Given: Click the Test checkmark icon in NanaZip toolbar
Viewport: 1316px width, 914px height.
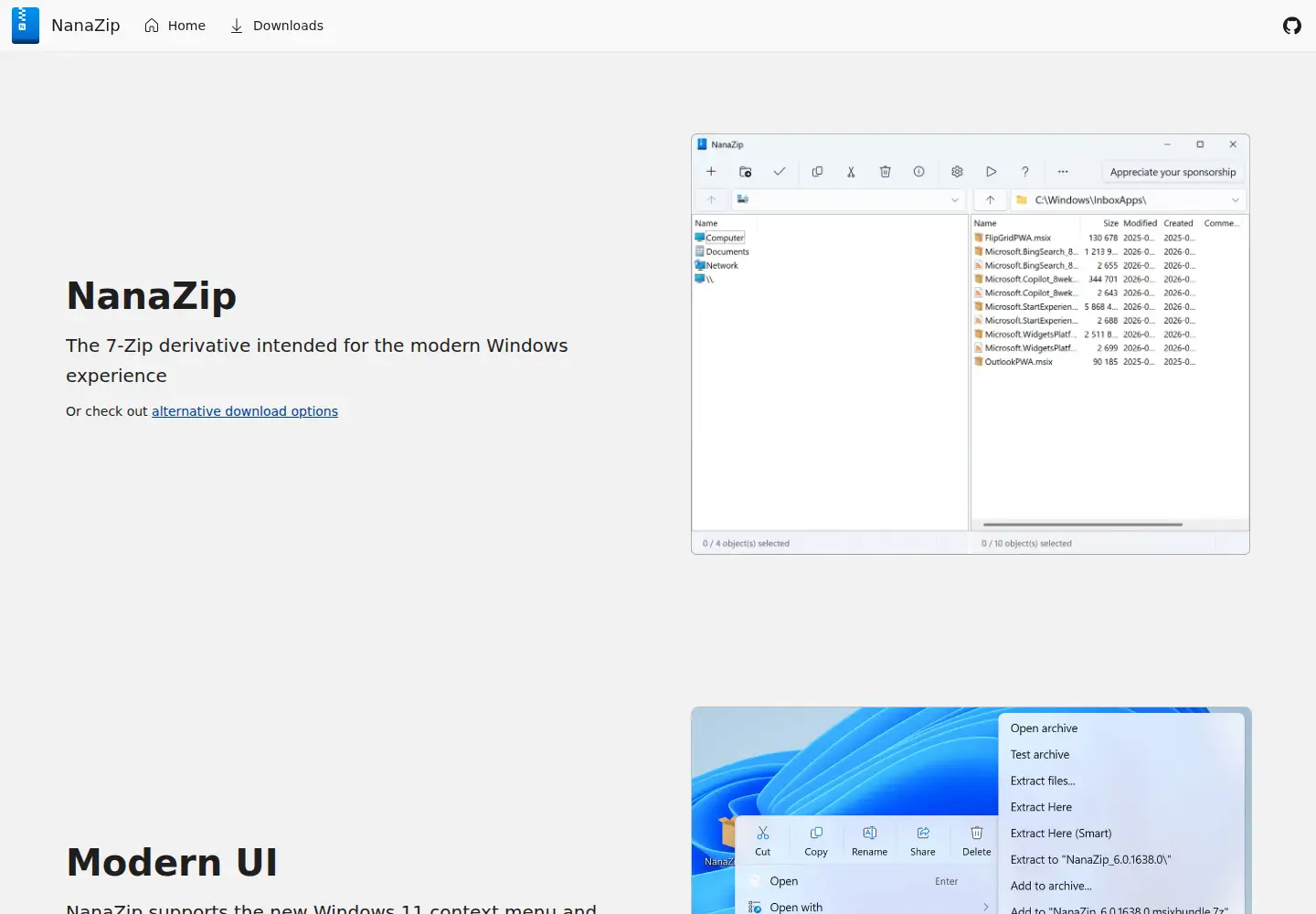Looking at the screenshot, I should tap(780, 172).
